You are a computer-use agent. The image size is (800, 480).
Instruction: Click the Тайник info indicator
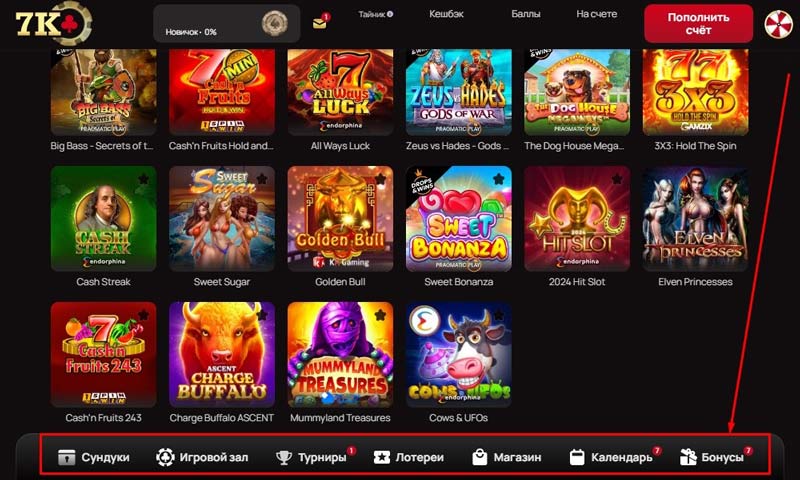click(x=390, y=14)
